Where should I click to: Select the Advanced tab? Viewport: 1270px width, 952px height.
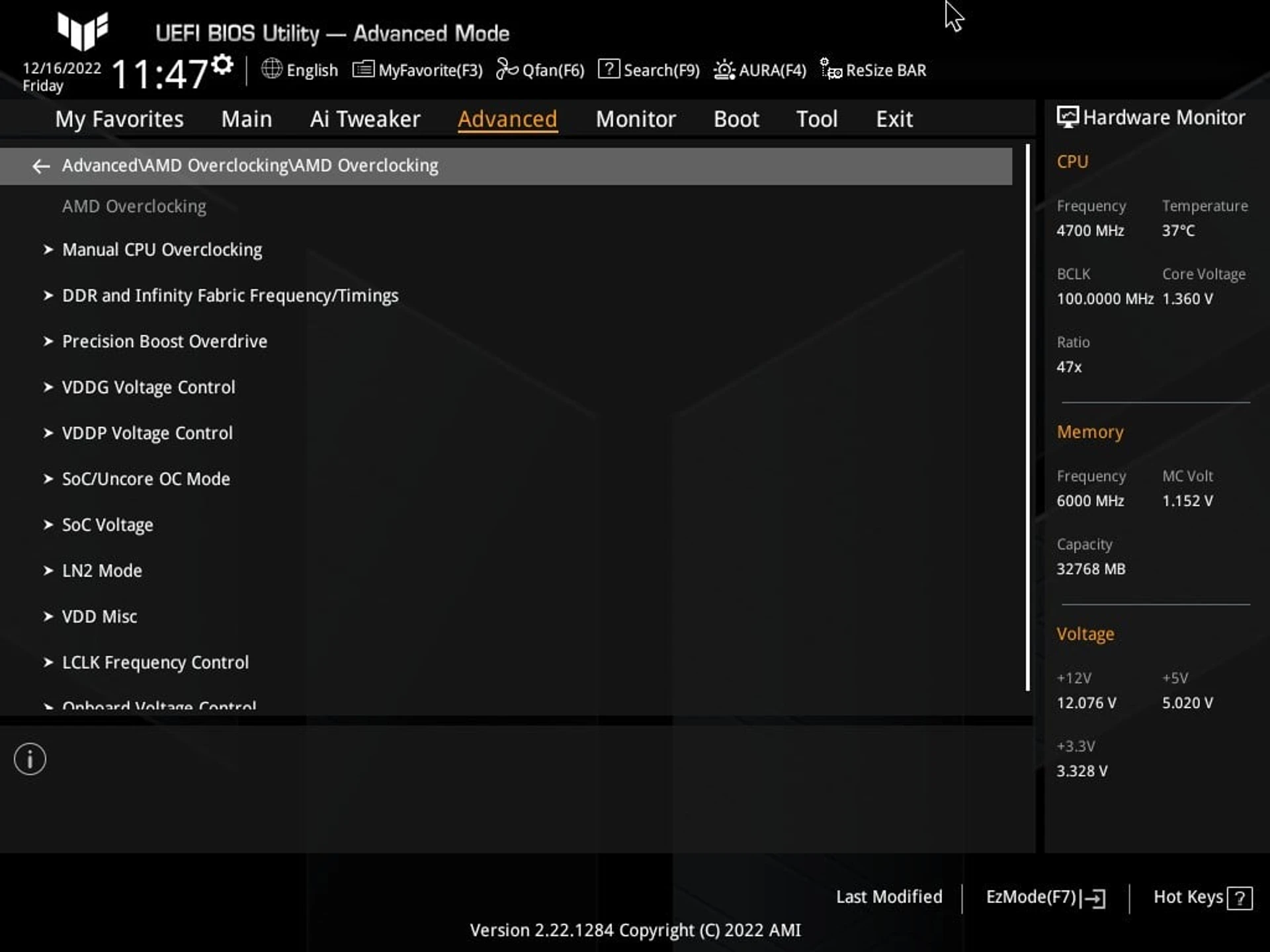(507, 119)
